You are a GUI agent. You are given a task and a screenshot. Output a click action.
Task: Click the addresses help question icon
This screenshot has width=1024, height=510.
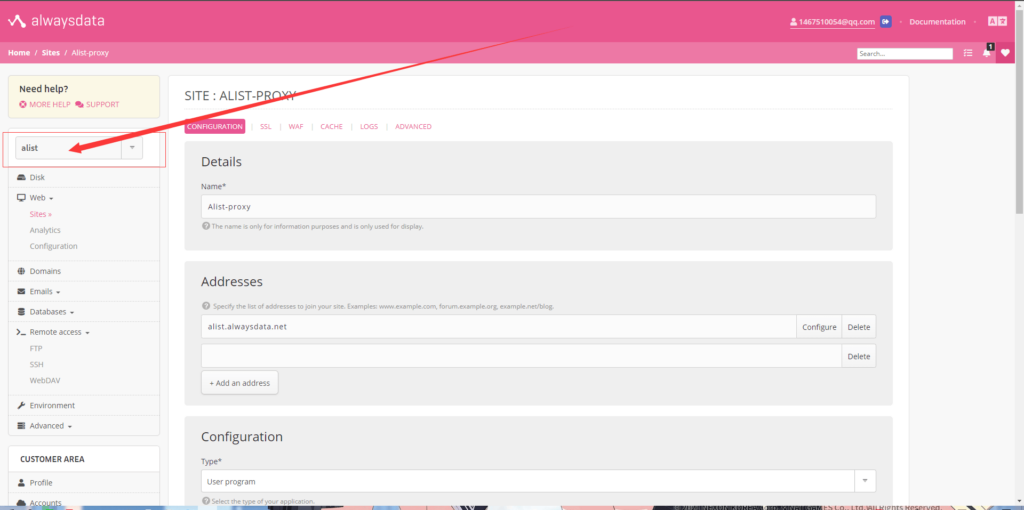point(206,306)
